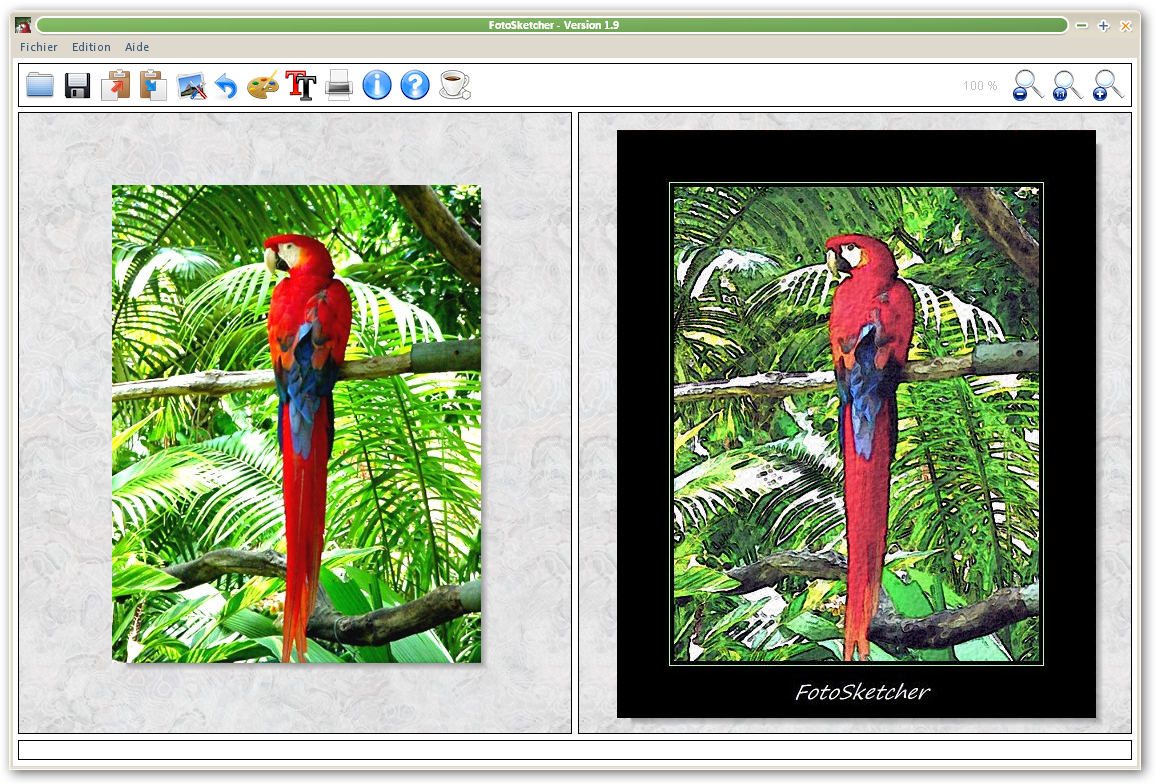
Task: Click the sketched parrot result image
Action: [856, 423]
